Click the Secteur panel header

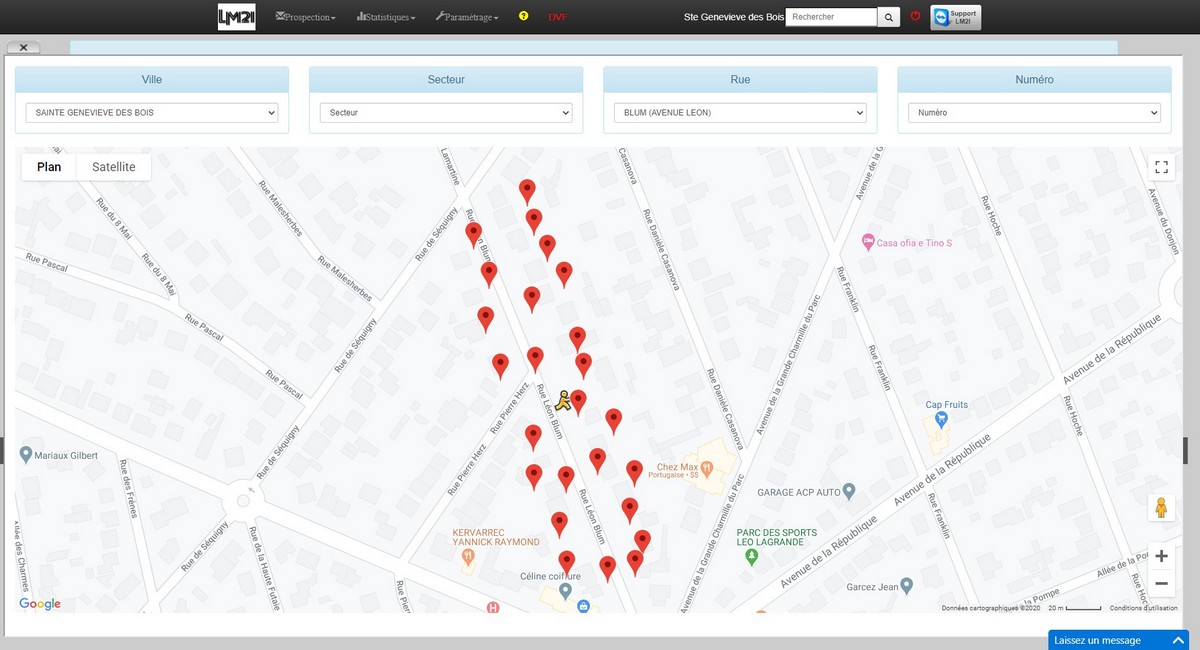pyautogui.click(x=446, y=80)
